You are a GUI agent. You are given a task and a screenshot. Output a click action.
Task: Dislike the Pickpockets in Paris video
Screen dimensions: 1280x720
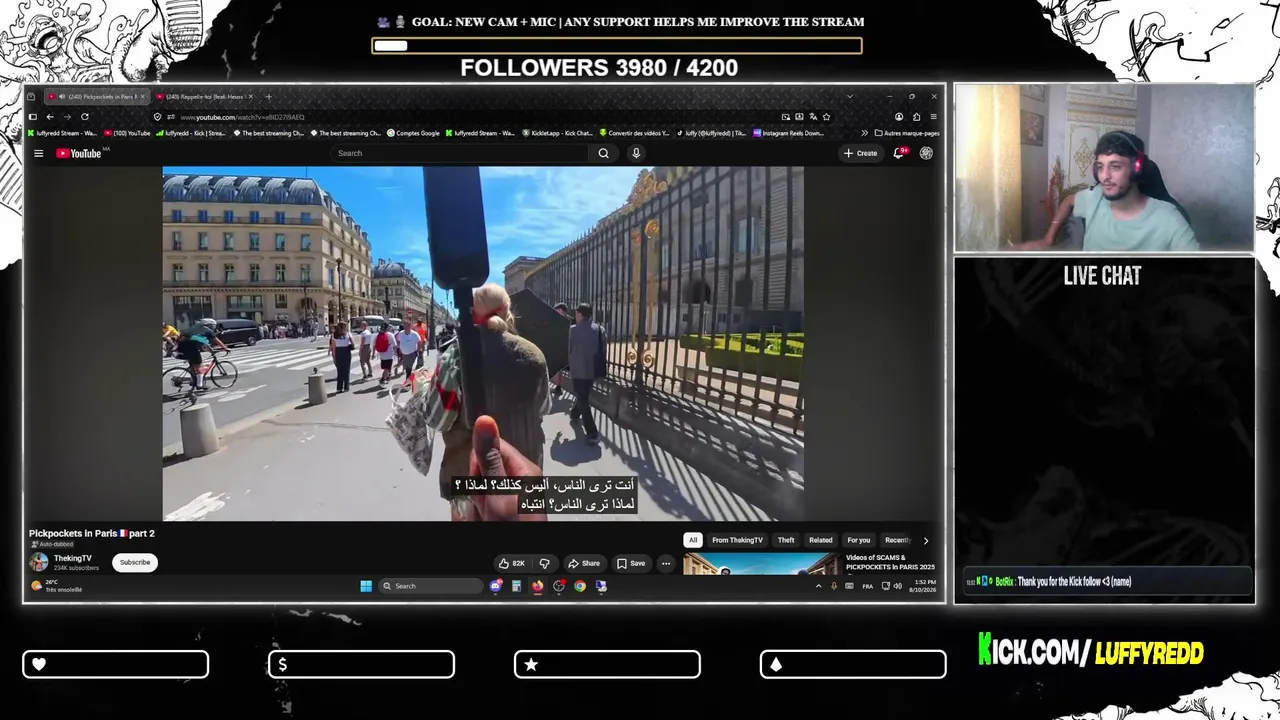pos(544,563)
